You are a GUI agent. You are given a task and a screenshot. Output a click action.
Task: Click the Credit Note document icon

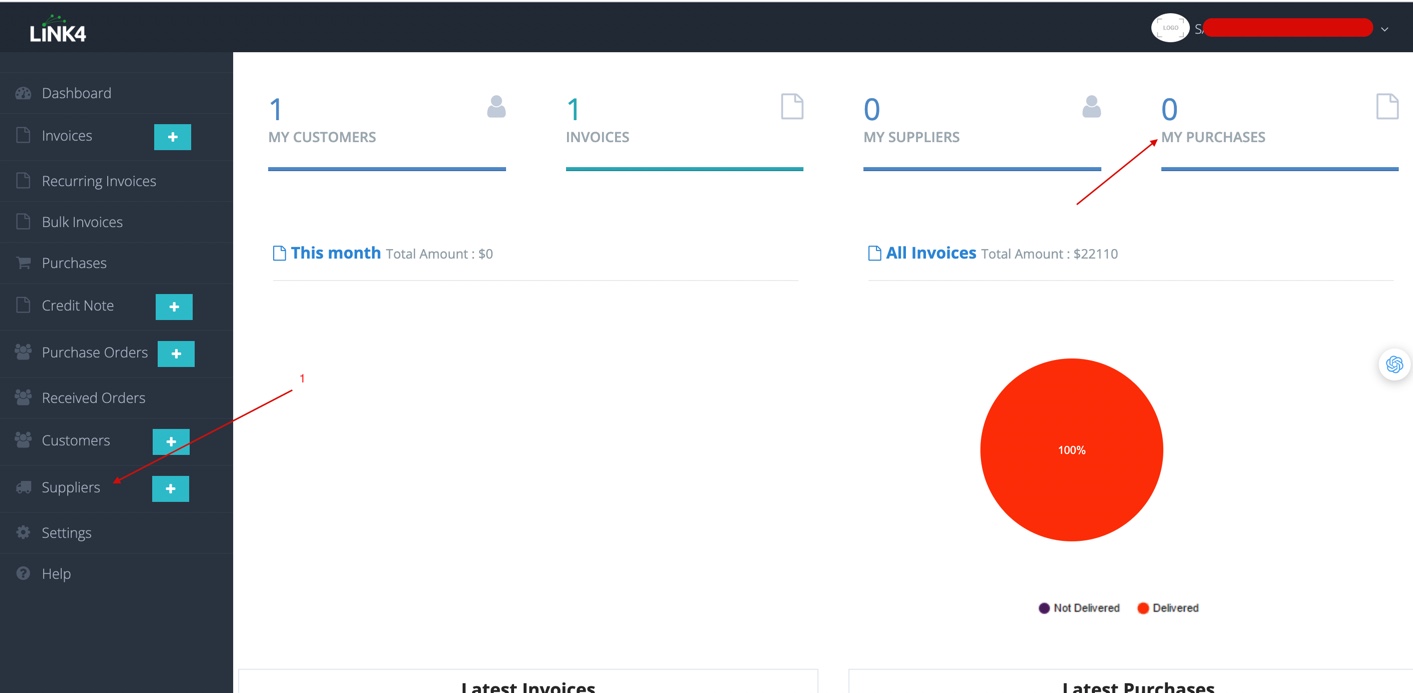click(23, 305)
